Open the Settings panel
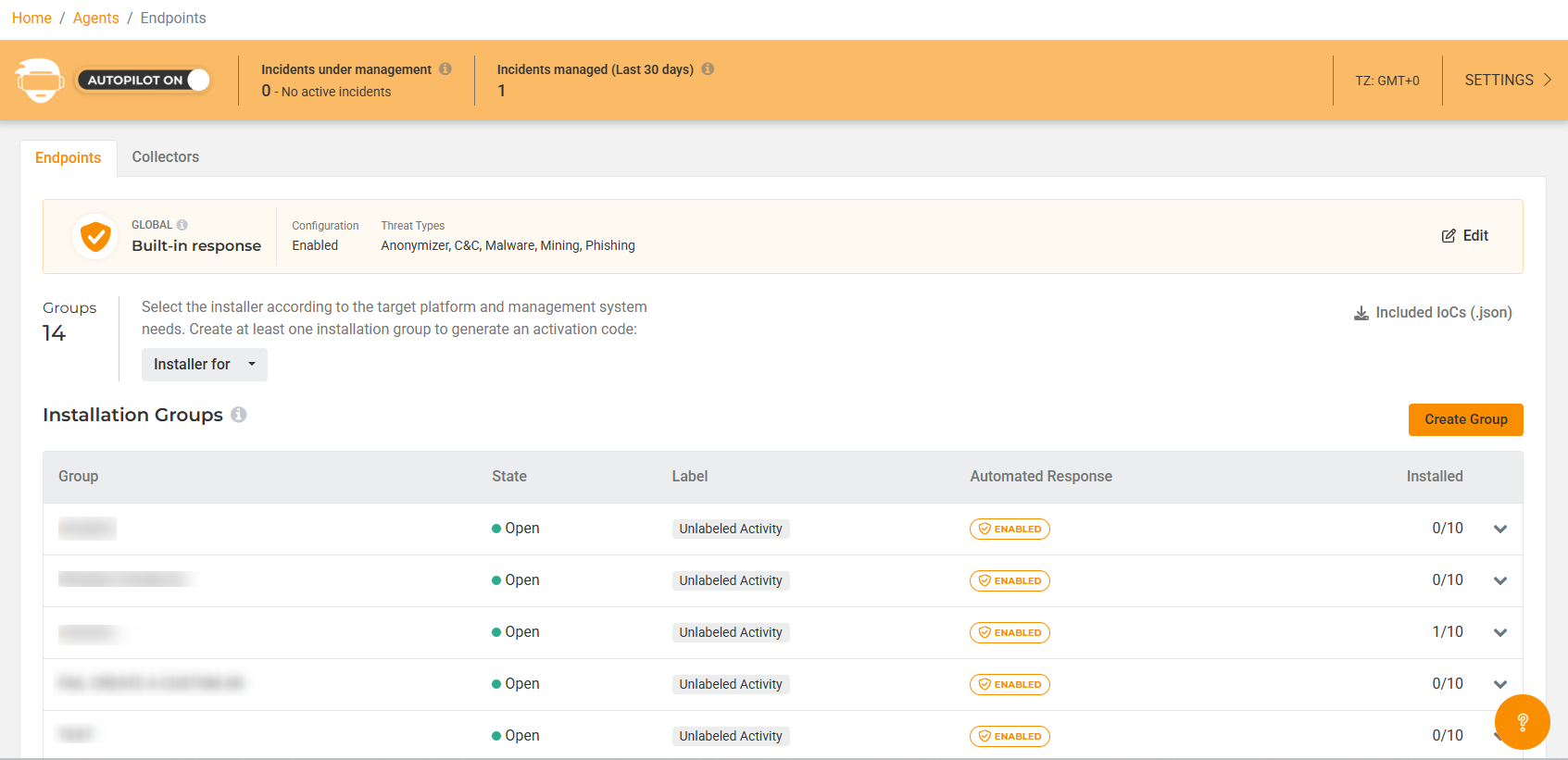Viewport: 1568px width, 760px height. tap(1507, 81)
